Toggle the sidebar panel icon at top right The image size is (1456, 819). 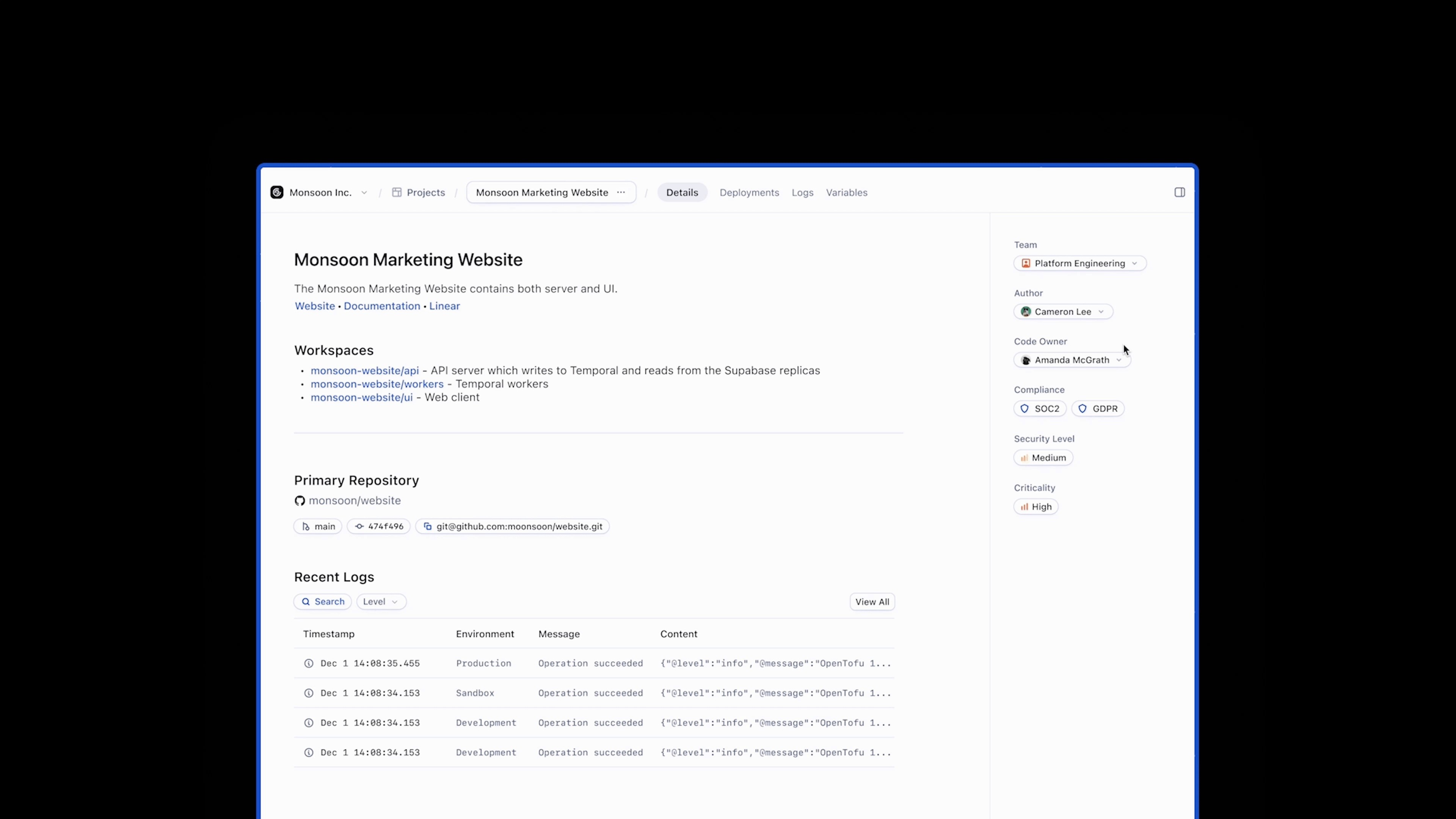[1180, 192]
